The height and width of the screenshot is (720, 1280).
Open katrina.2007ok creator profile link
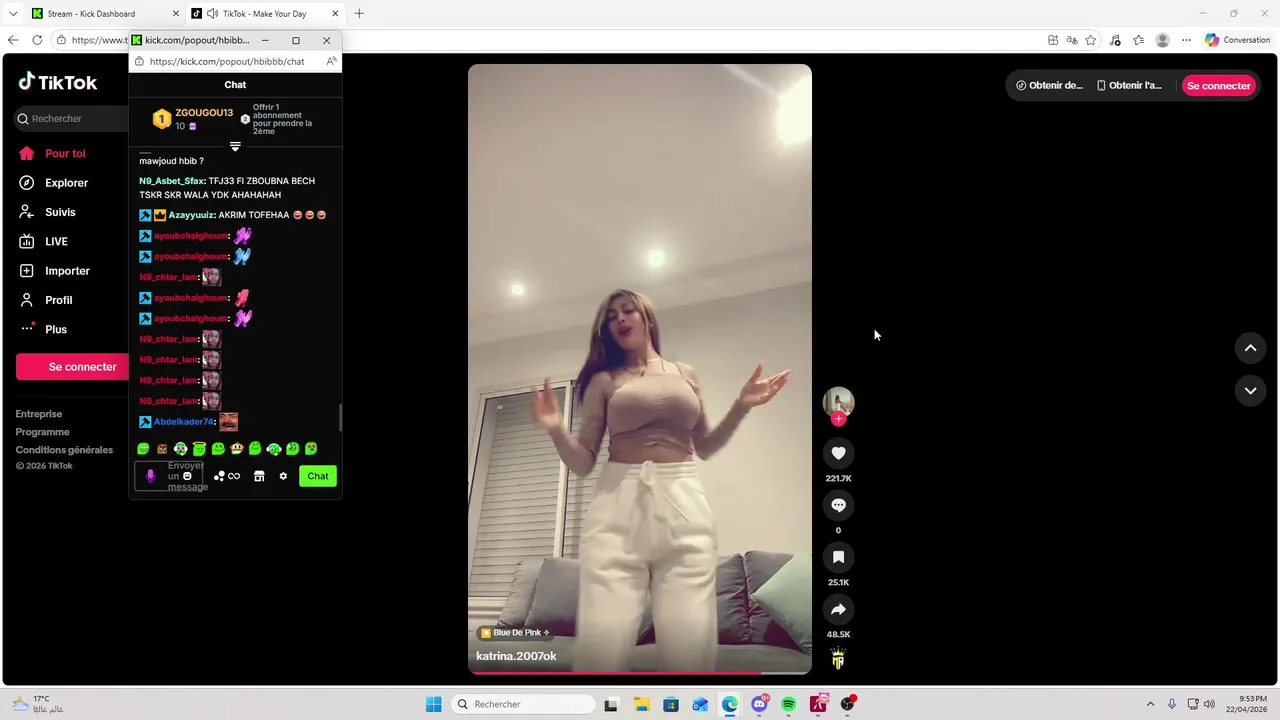(516, 656)
